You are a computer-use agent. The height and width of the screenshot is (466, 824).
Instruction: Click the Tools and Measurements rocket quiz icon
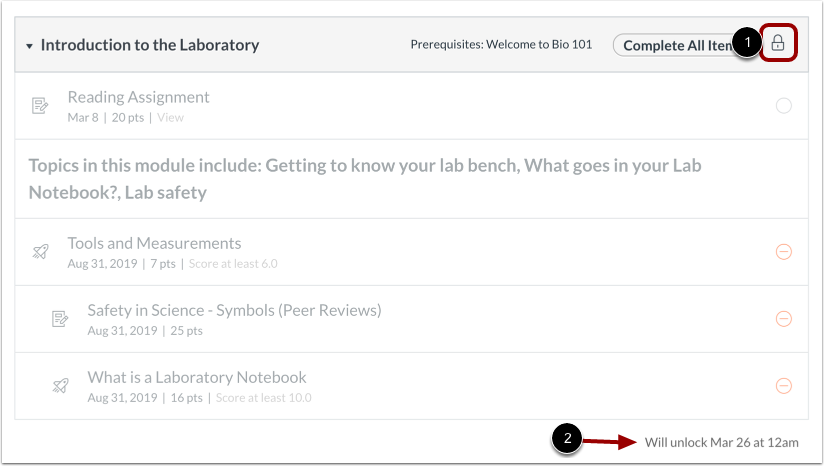40,252
